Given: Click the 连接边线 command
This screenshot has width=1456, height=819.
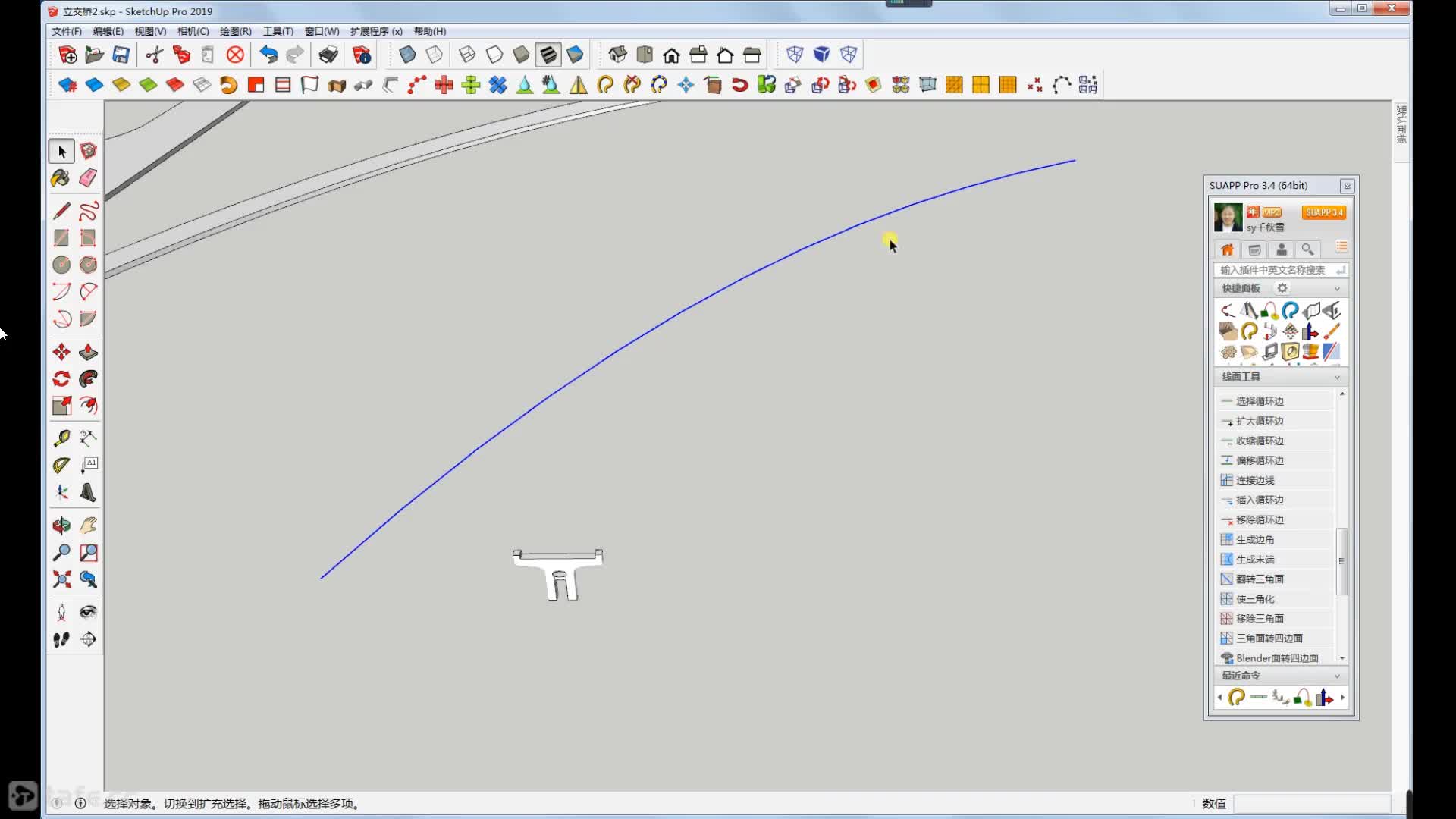Looking at the screenshot, I should coord(1275,480).
